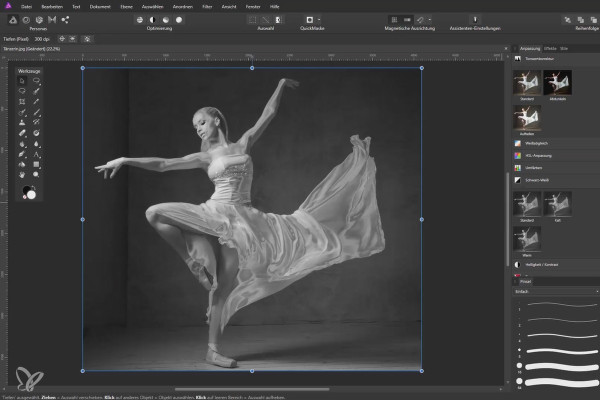Apply the Aufhellen preset thumbnail
The width and height of the screenshot is (600, 400).
pyautogui.click(x=527, y=118)
